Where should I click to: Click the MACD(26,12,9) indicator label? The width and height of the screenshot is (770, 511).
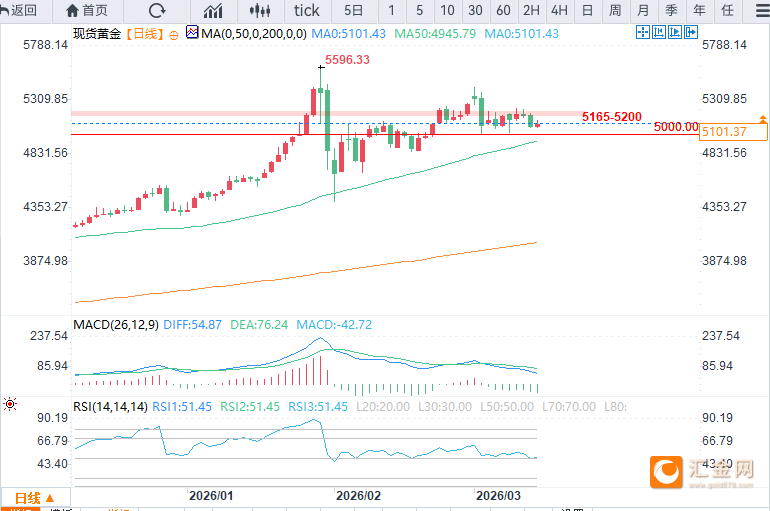(116, 325)
